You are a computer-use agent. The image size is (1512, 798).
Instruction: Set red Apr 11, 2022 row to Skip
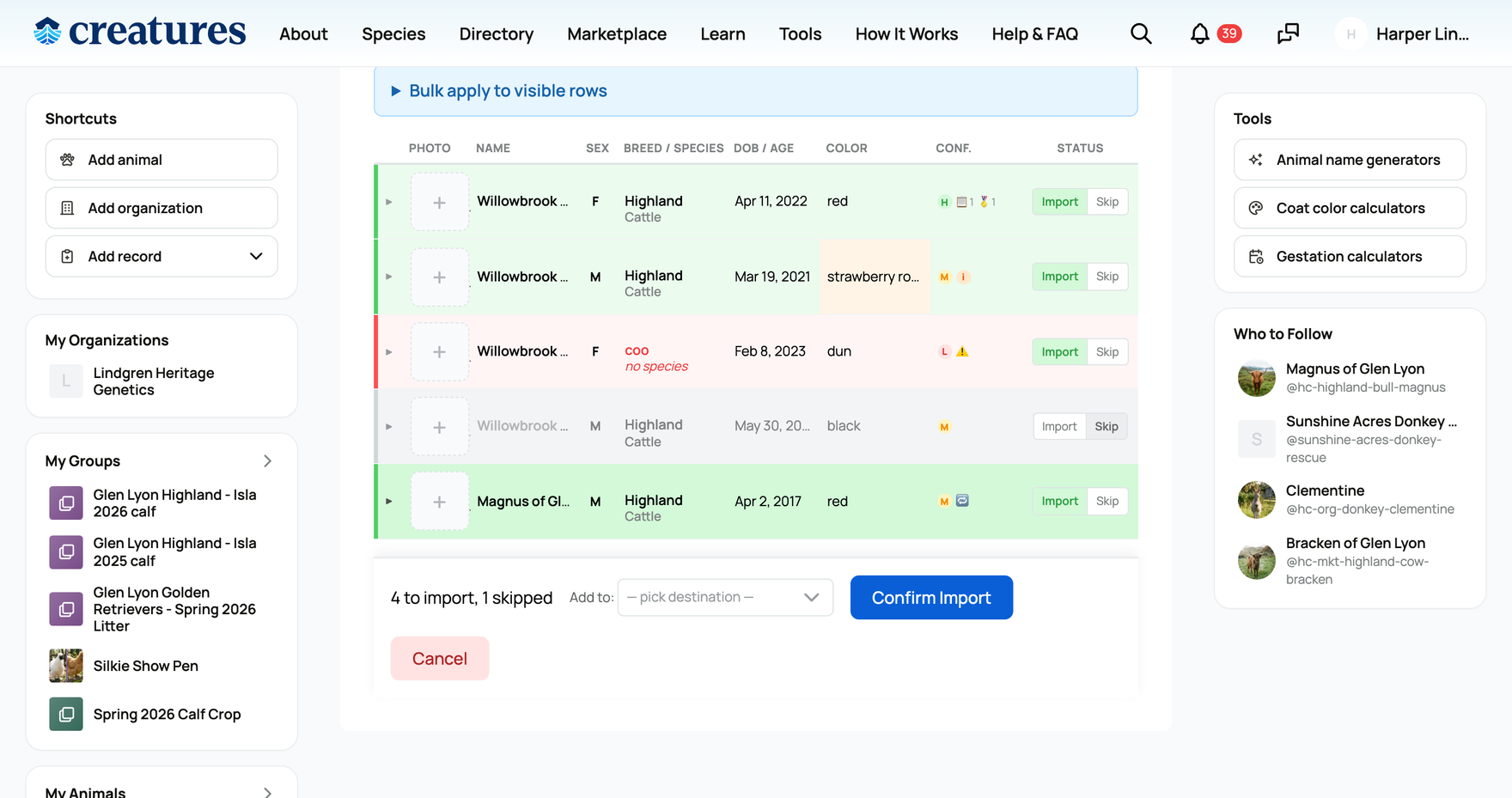tap(1107, 202)
